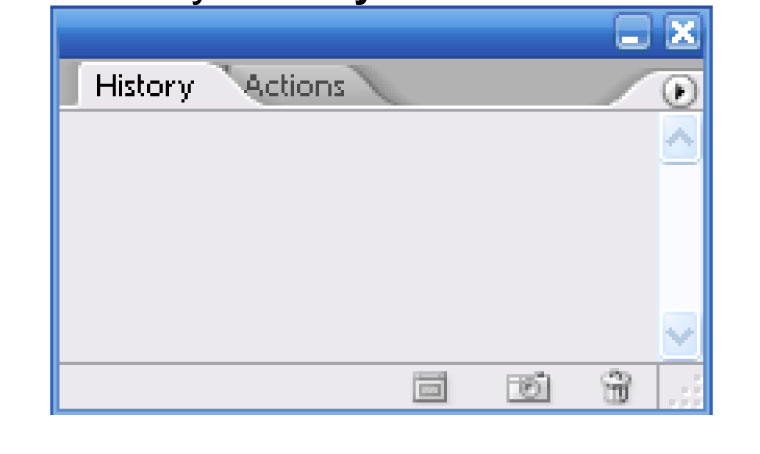The height and width of the screenshot is (454, 760).
Task: Click footer space between camera and trash
Action: (575, 387)
